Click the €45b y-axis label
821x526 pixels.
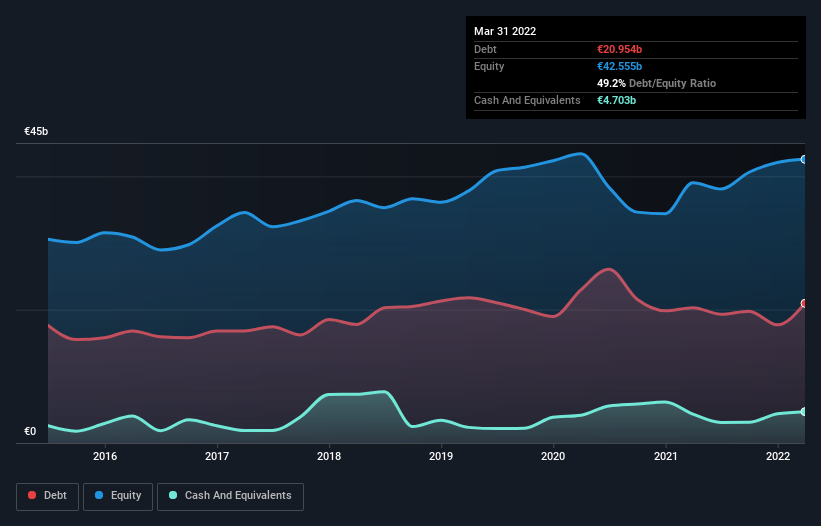click(x=36, y=131)
